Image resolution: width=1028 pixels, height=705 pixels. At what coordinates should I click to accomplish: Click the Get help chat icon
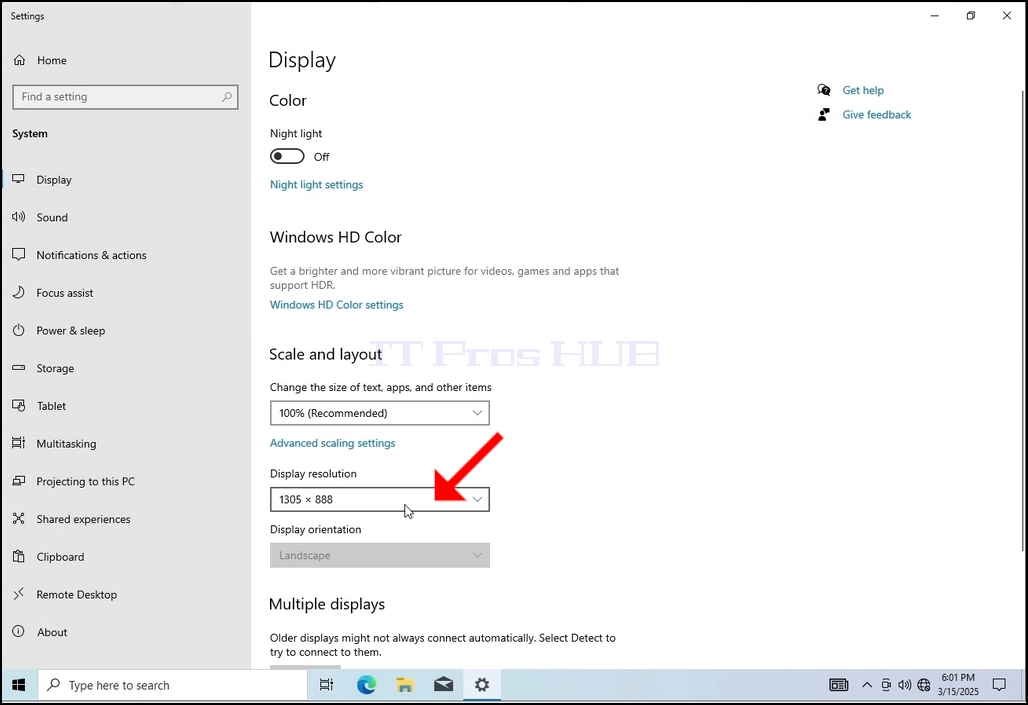coord(823,90)
